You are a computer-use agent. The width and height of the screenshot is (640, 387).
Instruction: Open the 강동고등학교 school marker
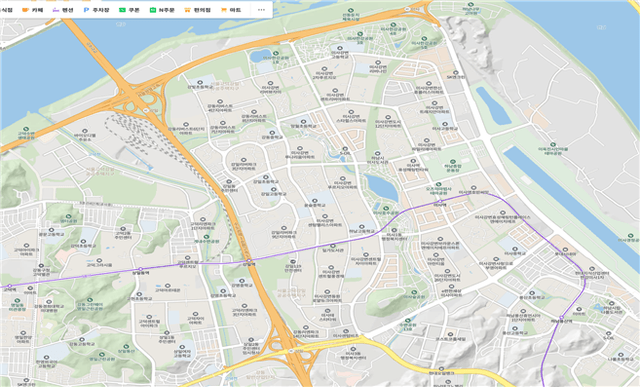[x=82, y=340]
